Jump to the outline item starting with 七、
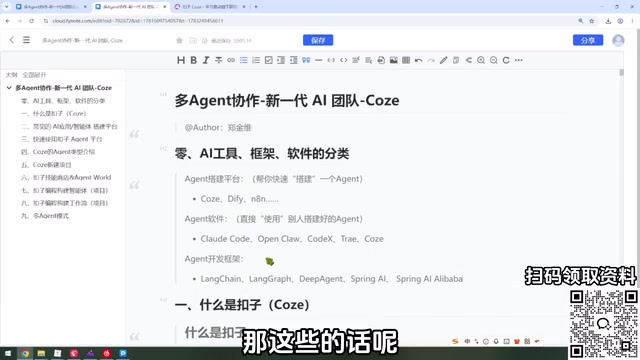The width and height of the screenshot is (640, 360). click(64, 191)
